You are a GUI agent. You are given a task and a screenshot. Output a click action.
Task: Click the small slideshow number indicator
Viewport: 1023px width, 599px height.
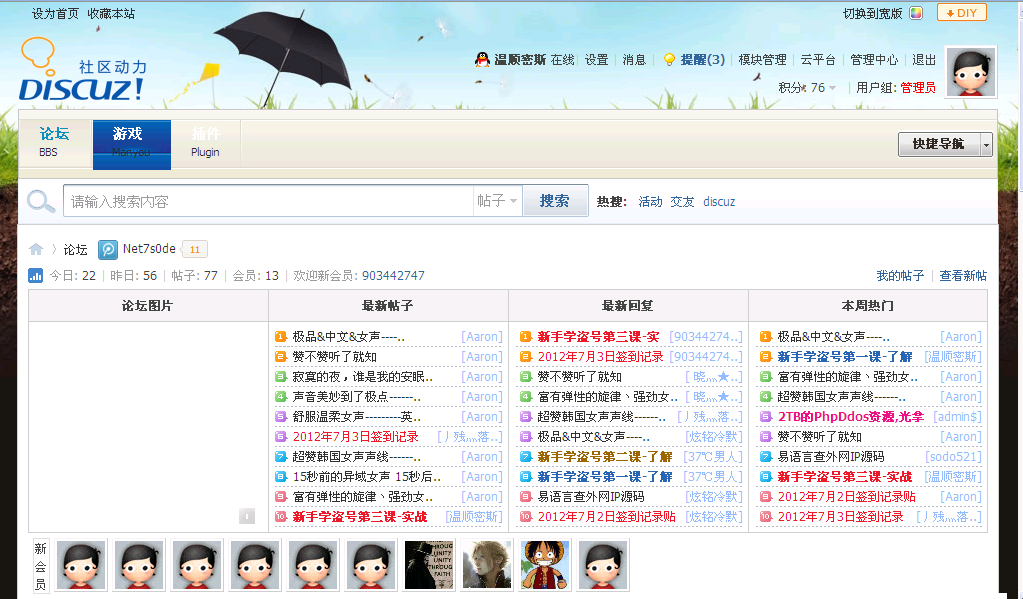coord(247,516)
